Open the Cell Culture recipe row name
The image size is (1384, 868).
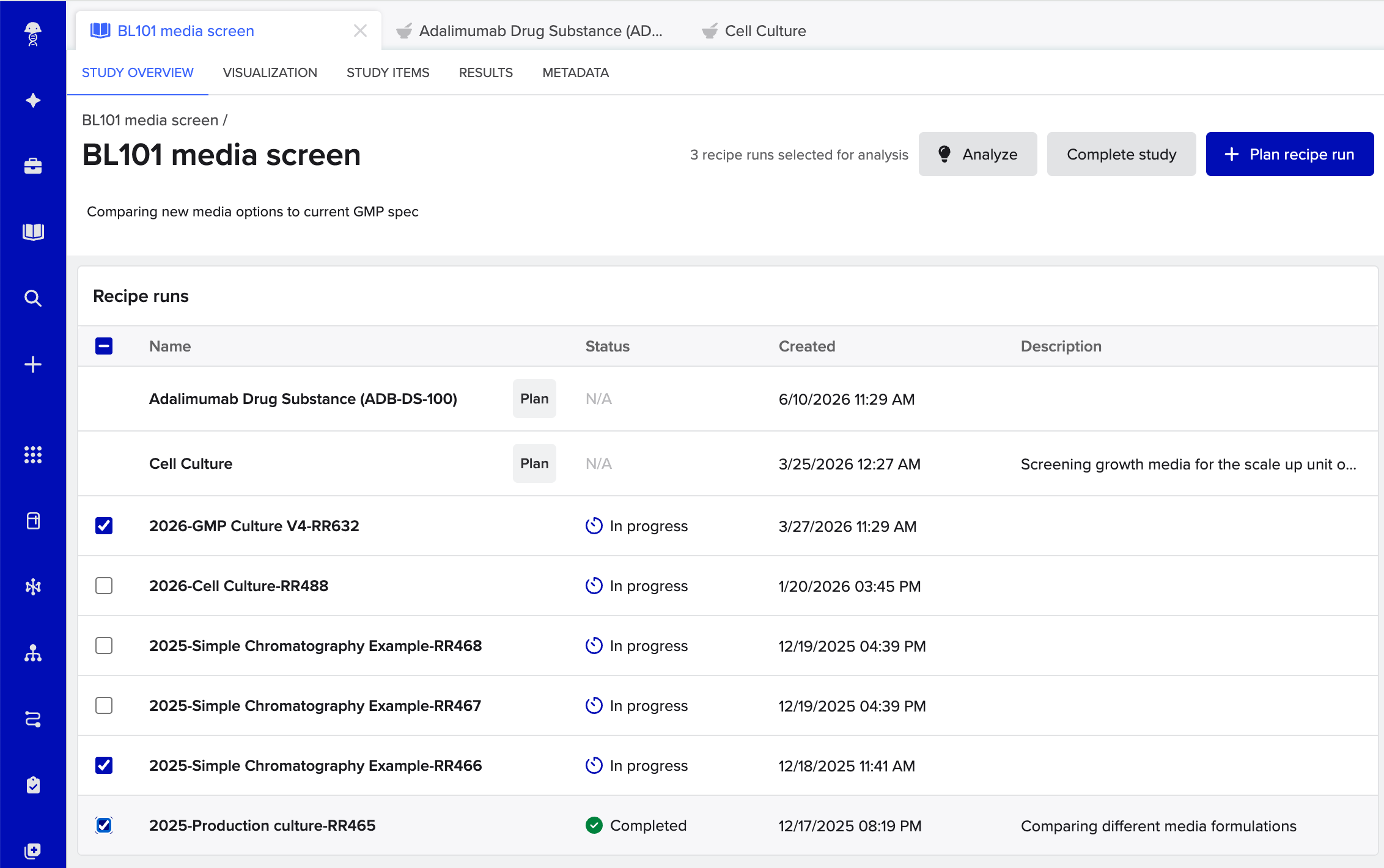(x=191, y=463)
